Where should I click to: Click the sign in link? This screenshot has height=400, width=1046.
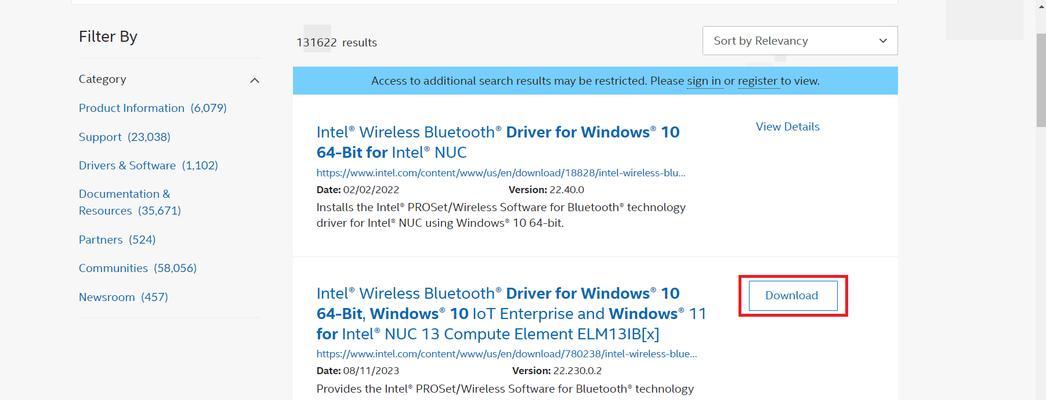coord(704,81)
